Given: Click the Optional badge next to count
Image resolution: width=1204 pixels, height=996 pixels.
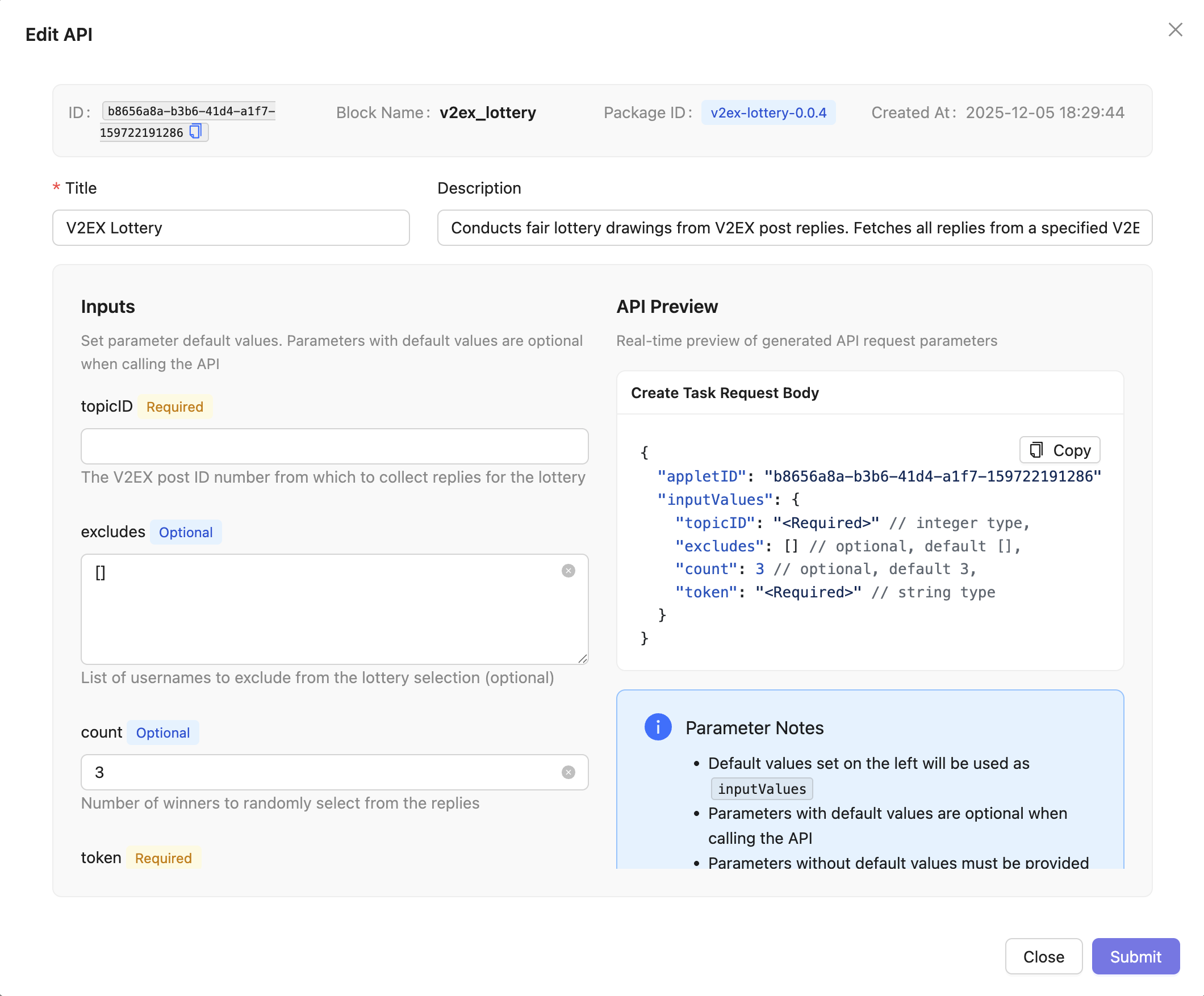Looking at the screenshot, I should coord(163,732).
